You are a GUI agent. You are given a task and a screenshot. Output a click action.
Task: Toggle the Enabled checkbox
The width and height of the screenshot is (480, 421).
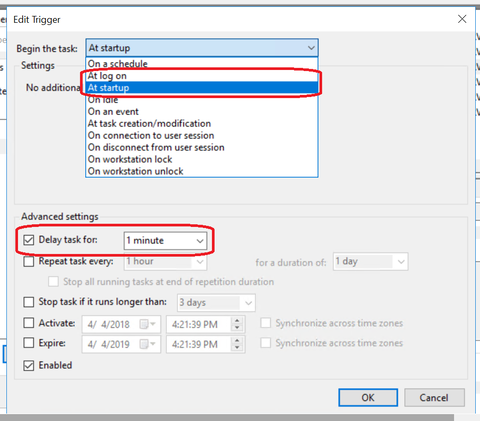(x=29, y=365)
